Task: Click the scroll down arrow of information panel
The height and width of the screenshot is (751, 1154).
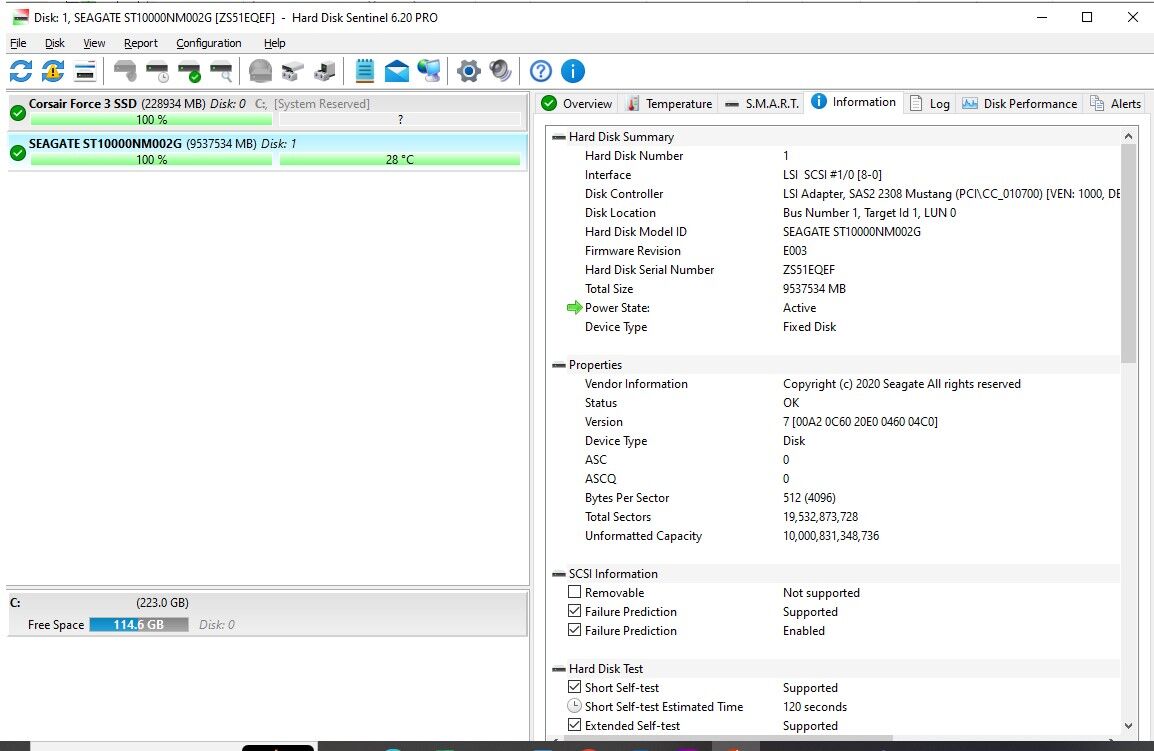Action: (1128, 725)
